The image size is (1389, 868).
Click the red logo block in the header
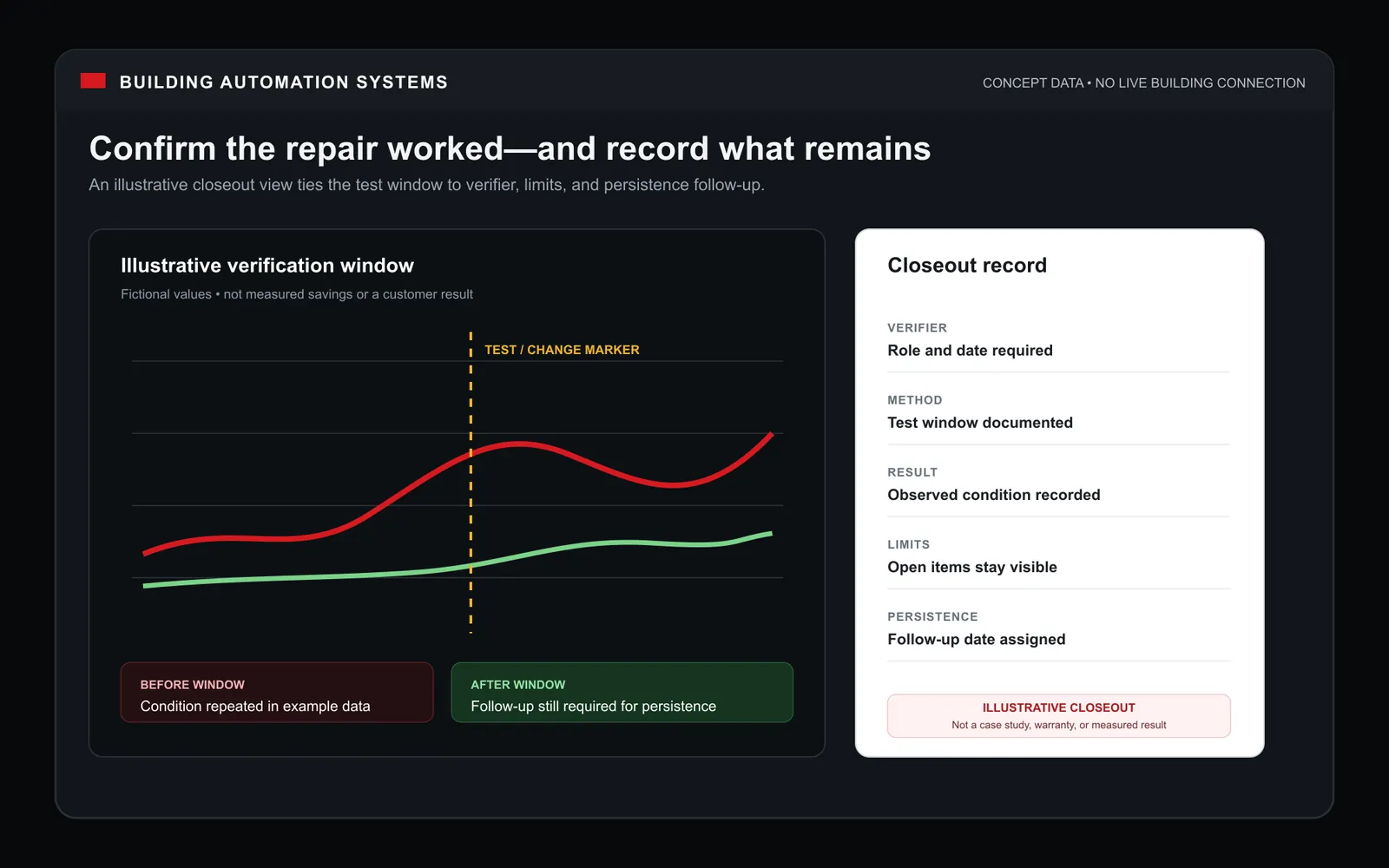[93, 81]
